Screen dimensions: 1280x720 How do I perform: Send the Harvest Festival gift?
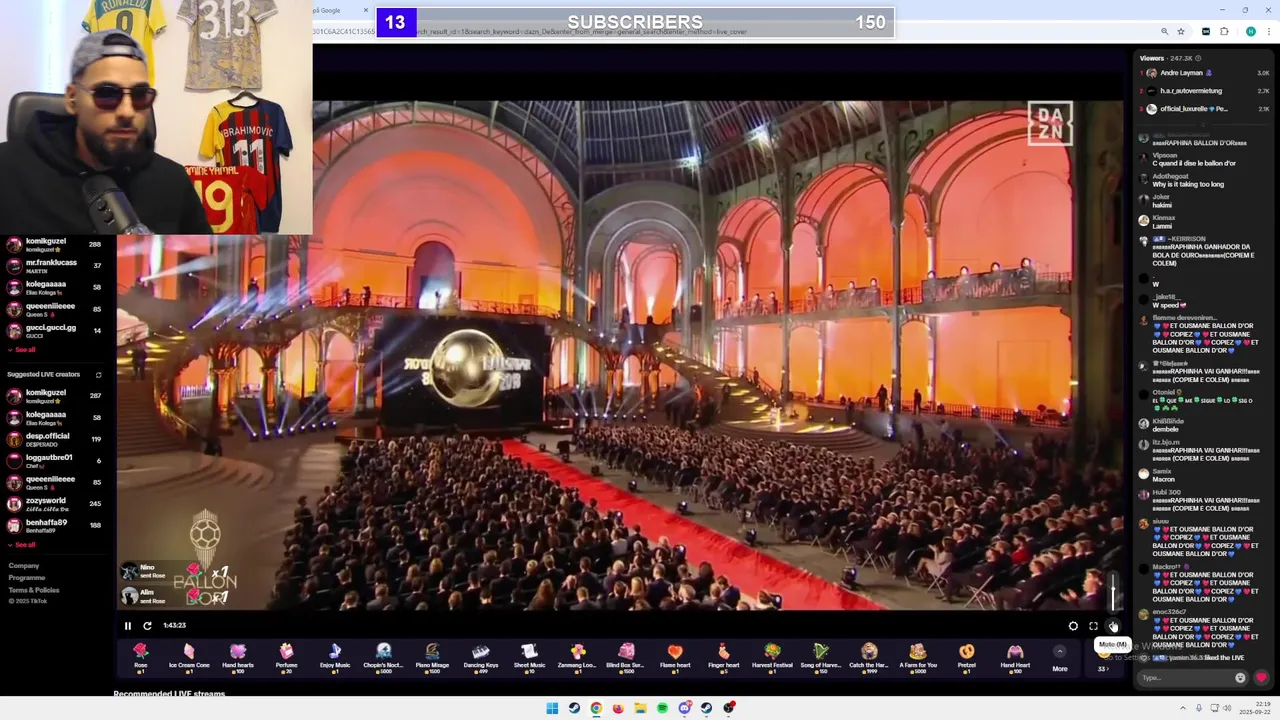772,656
